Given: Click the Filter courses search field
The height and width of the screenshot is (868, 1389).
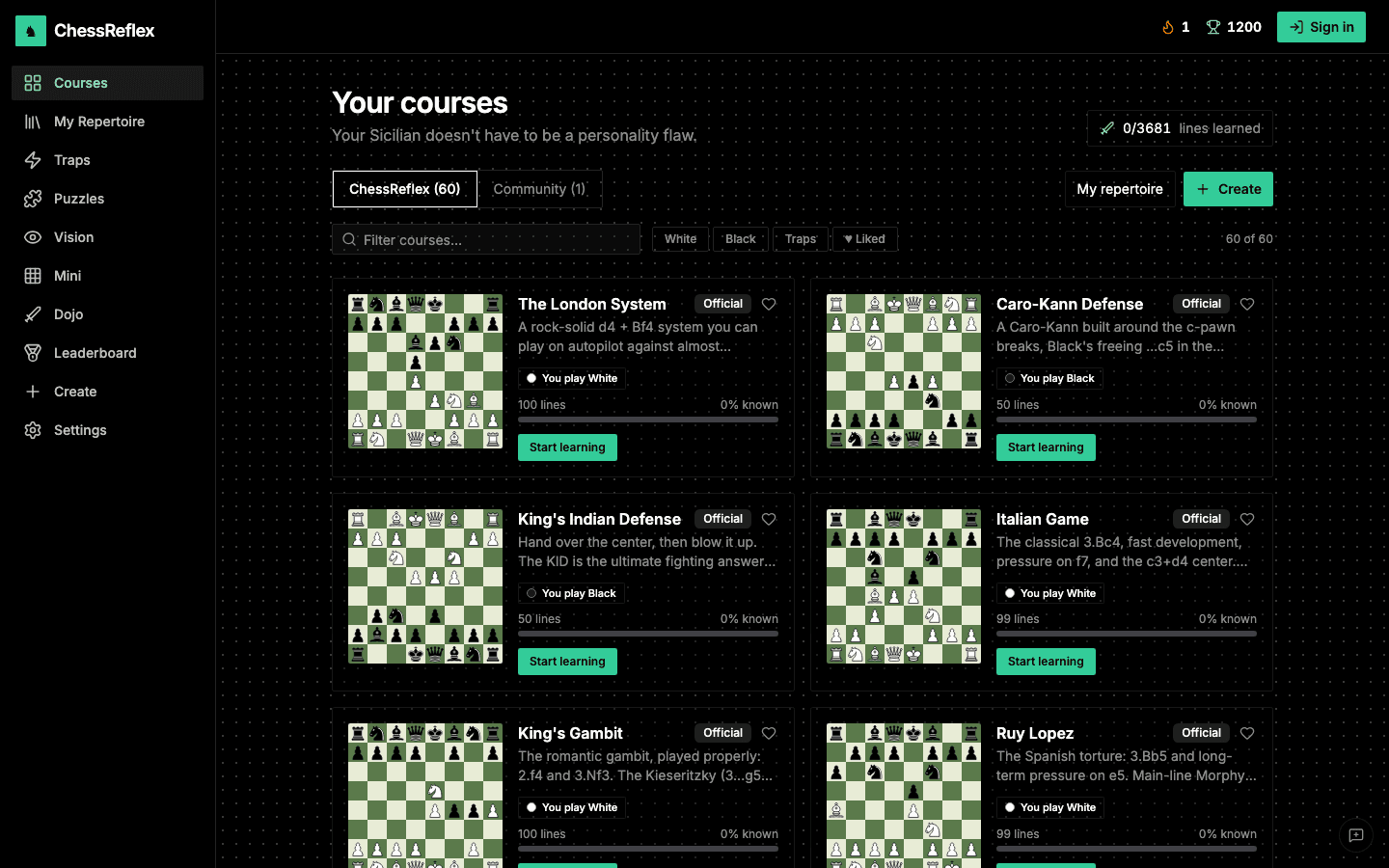Looking at the screenshot, I should pos(486,239).
